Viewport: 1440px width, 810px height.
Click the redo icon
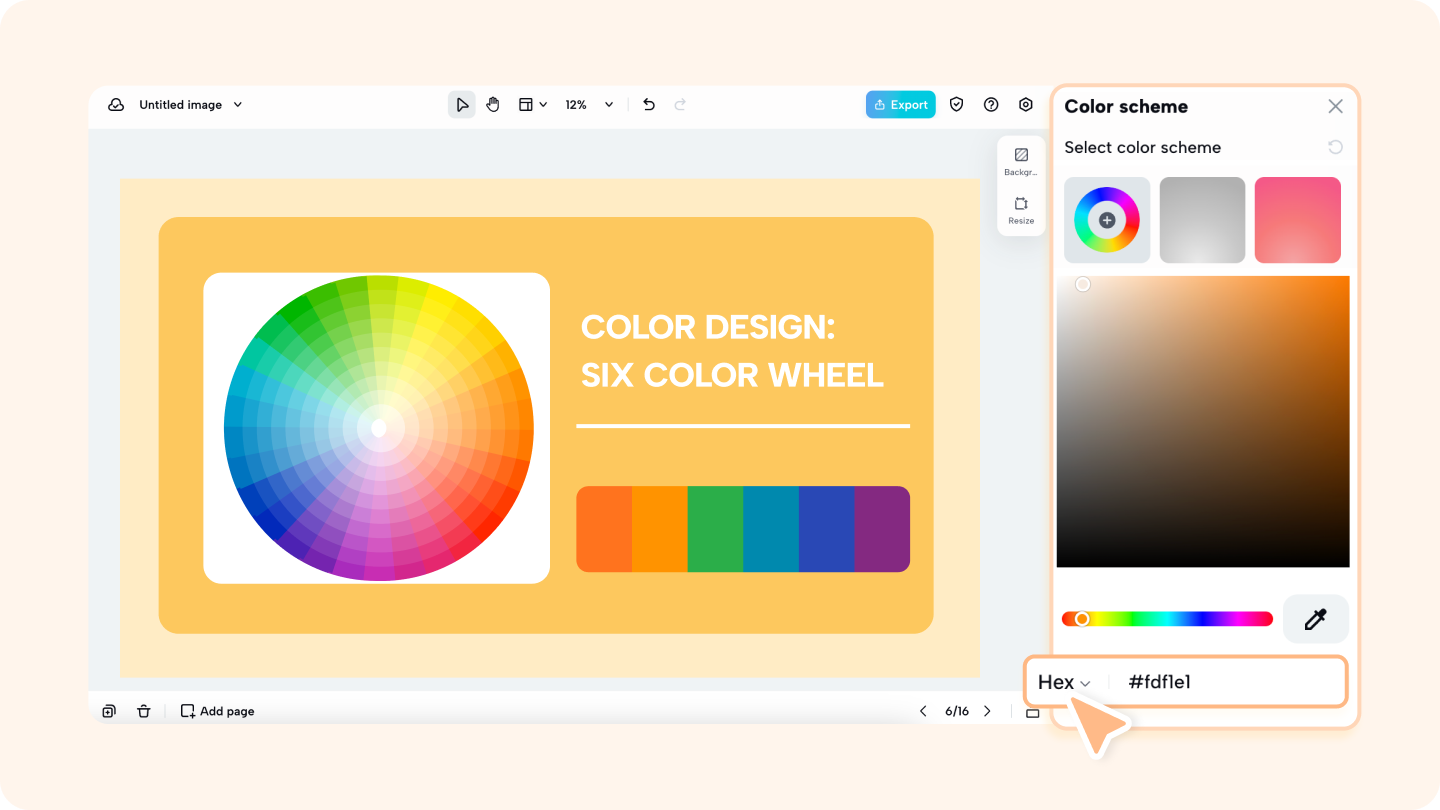tap(680, 104)
